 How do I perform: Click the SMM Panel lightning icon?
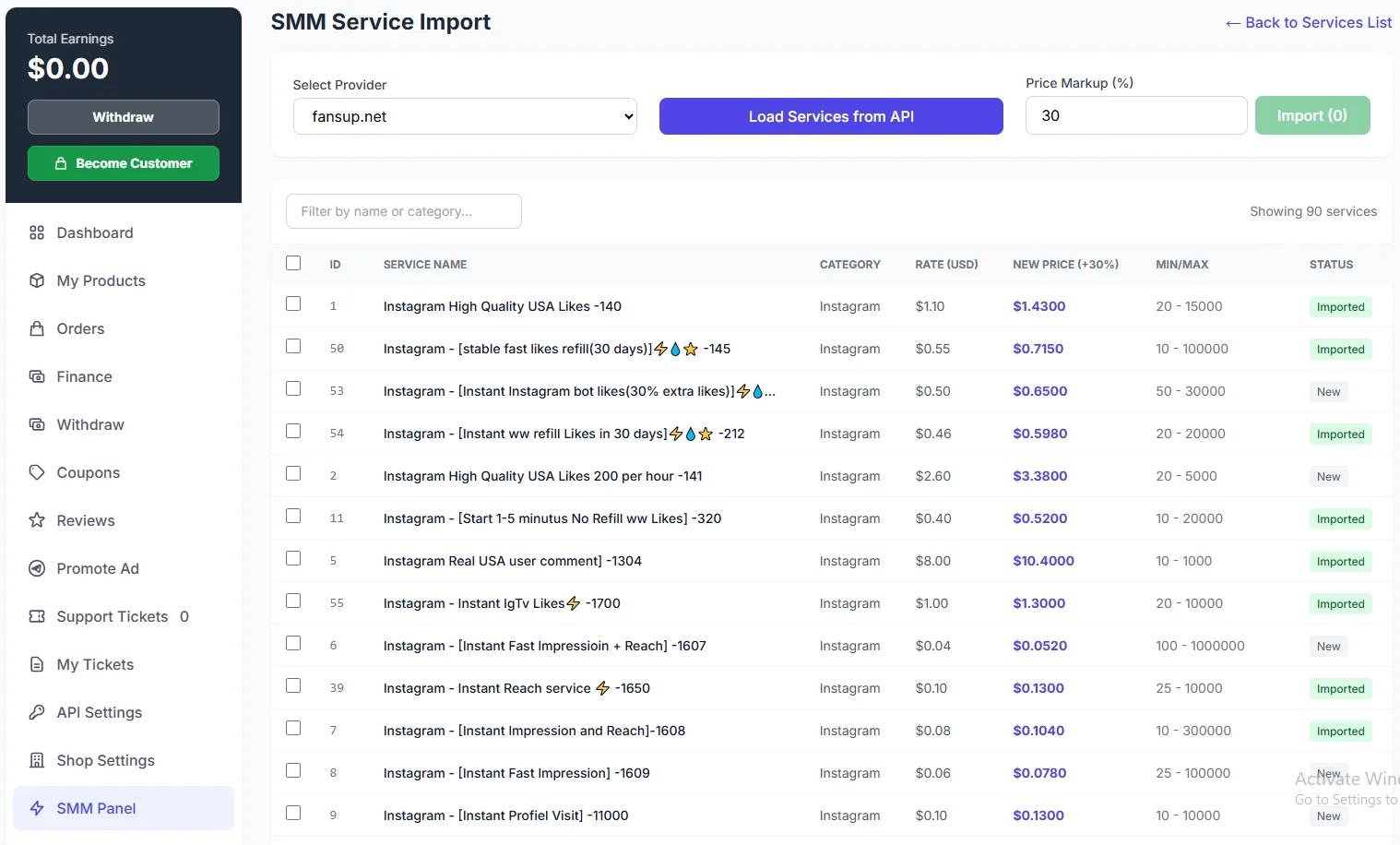coord(37,808)
